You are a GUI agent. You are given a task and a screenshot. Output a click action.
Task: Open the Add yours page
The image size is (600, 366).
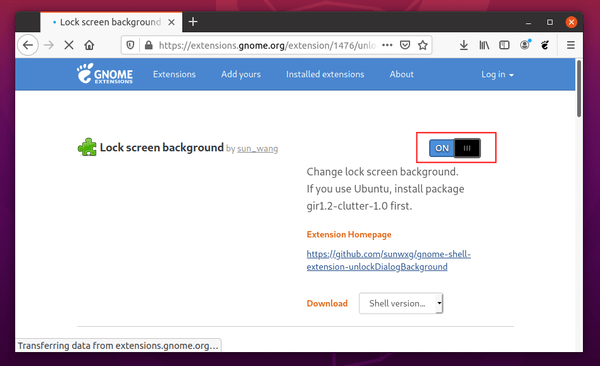point(241,74)
